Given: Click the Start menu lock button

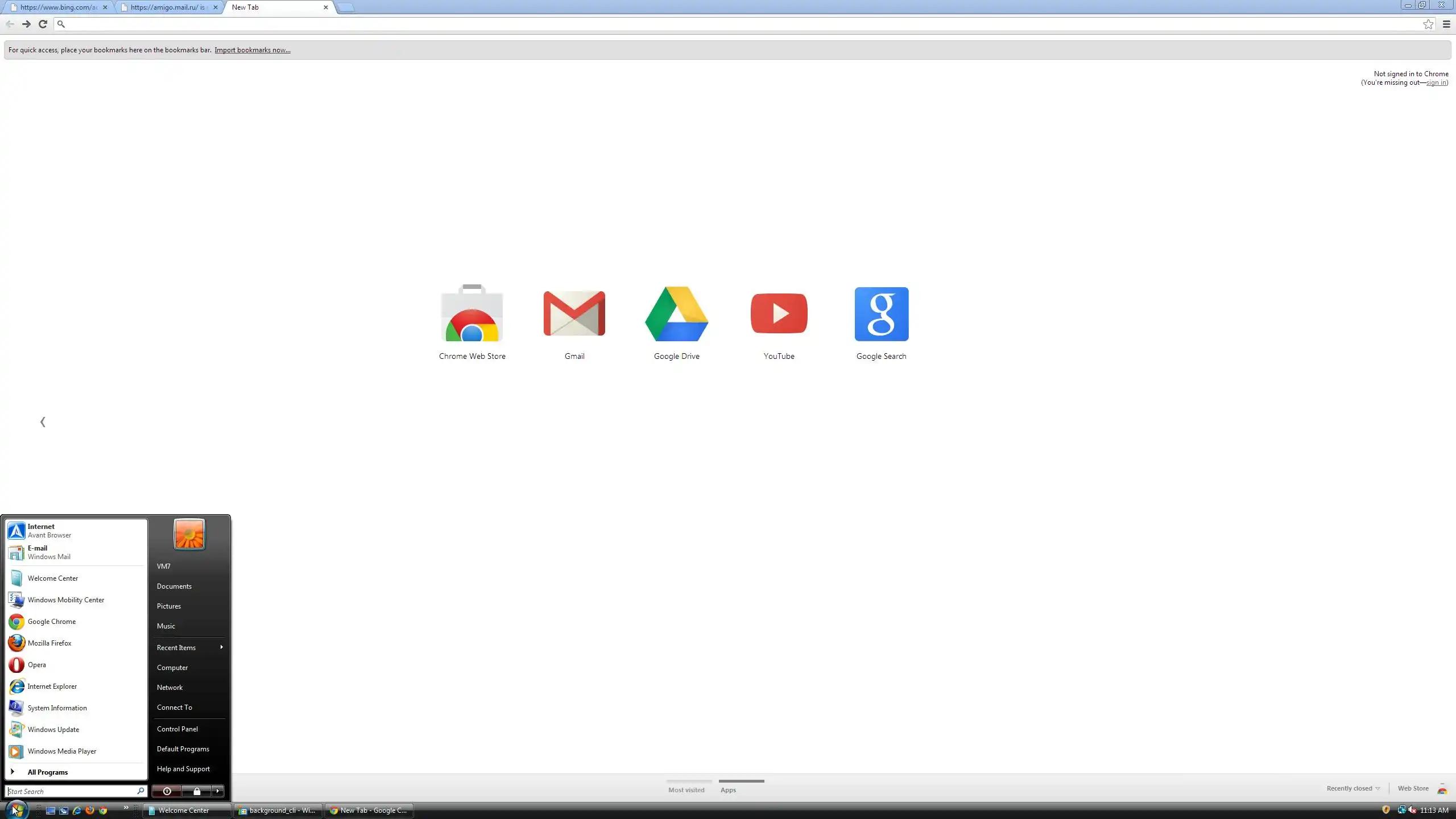Looking at the screenshot, I should pos(197,791).
